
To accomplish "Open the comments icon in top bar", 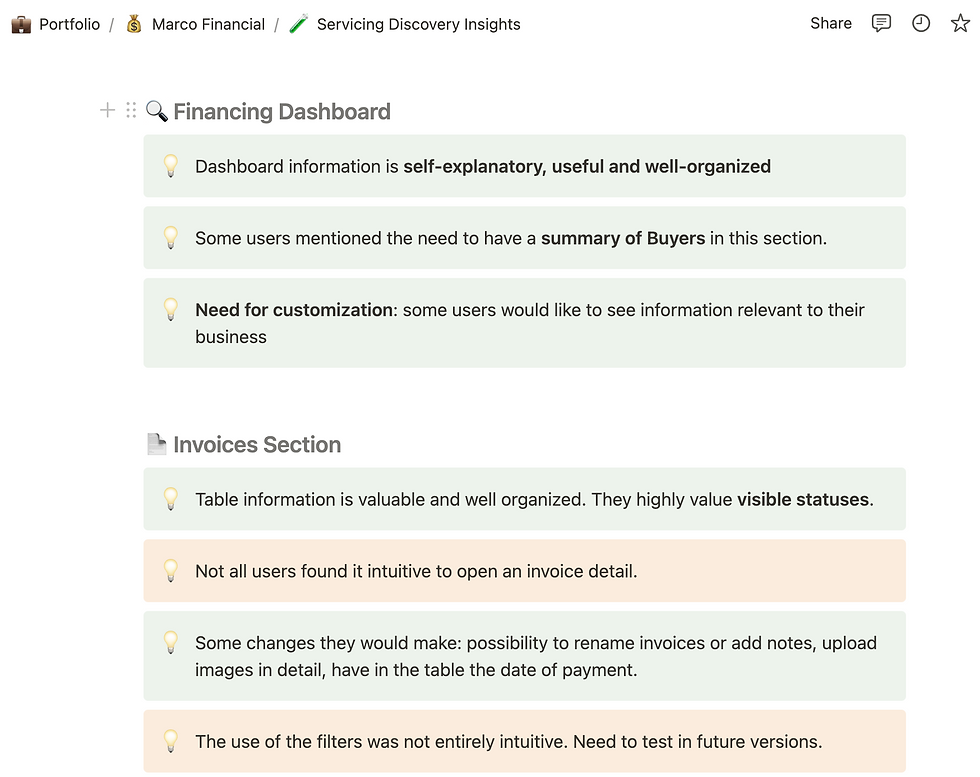I will coord(881,23).
